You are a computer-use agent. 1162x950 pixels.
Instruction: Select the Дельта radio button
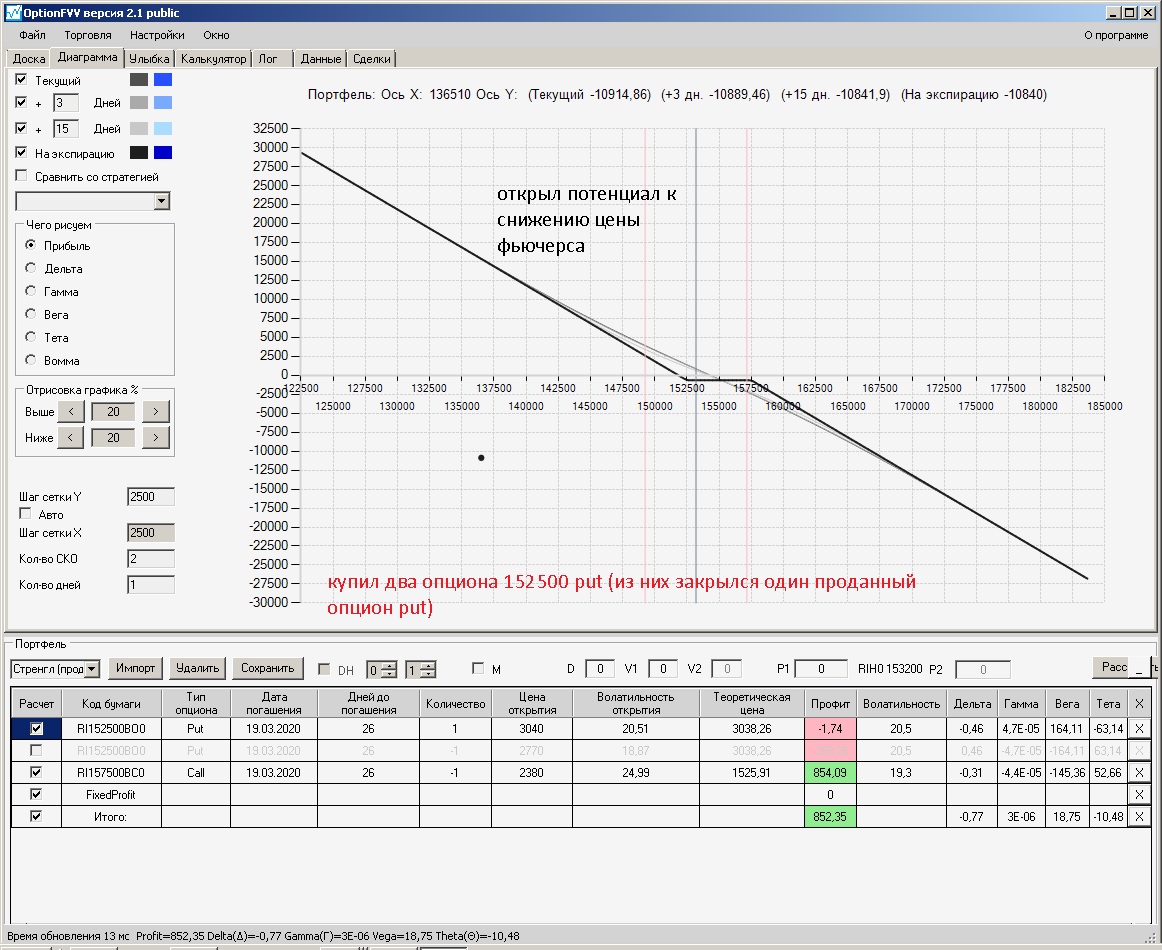(30, 268)
